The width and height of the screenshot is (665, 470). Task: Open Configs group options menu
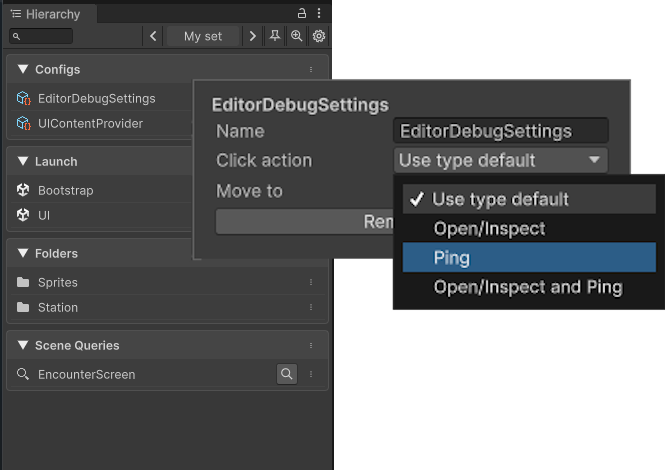click(x=311, y=69)
